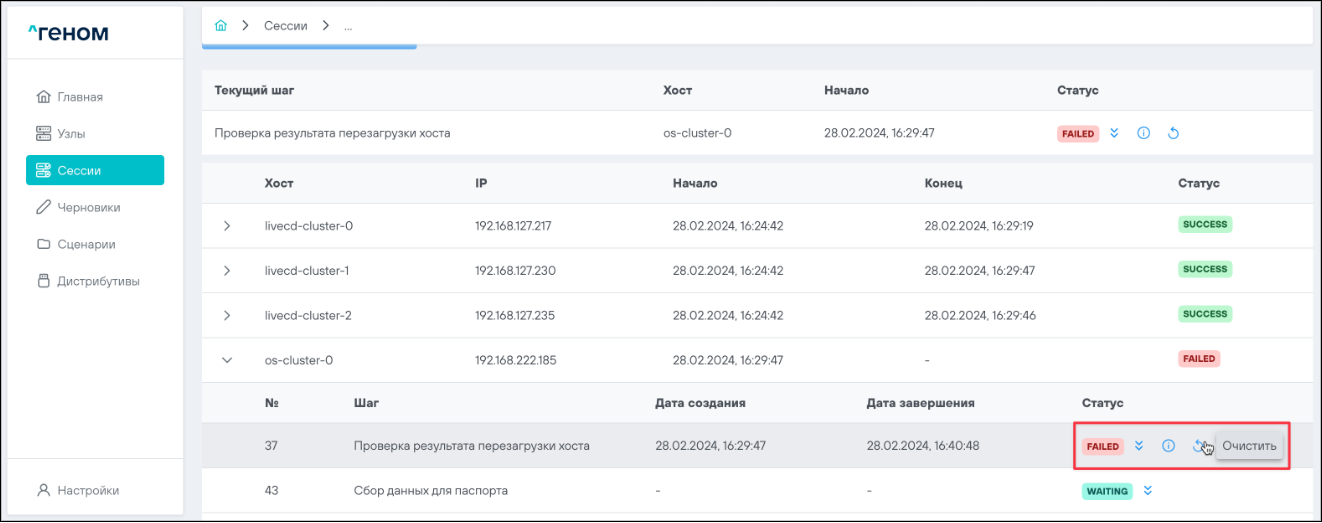Click the Очистить tooltip button
1322x523 pixels.
tap(1249, 446)
